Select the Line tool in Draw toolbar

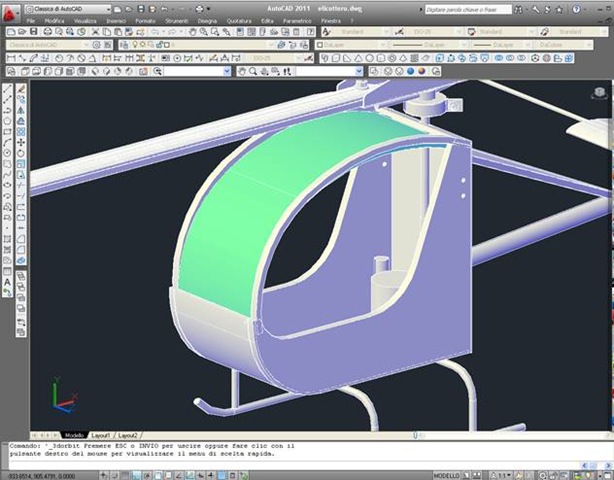click(x=8, y=88)
